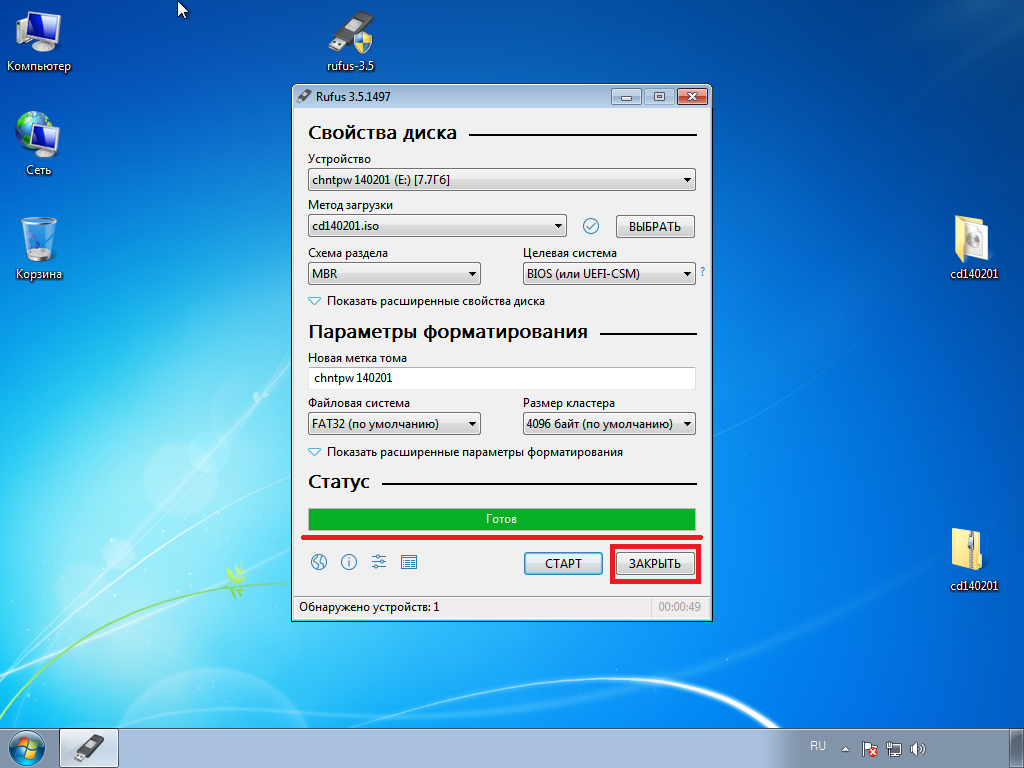Open the Размер кластера dropdown

[x=609, y=424]
